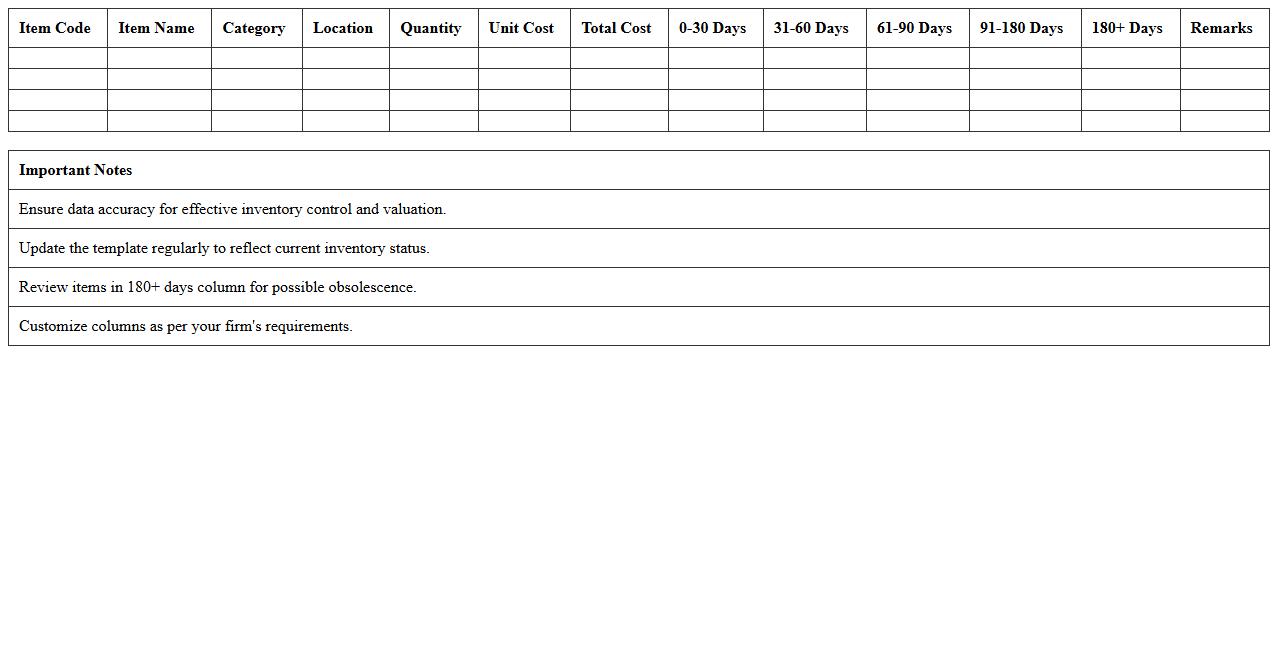Click the Item Code column header
The height and width of the screenshot is (650, 1278).
pos(55,28)
